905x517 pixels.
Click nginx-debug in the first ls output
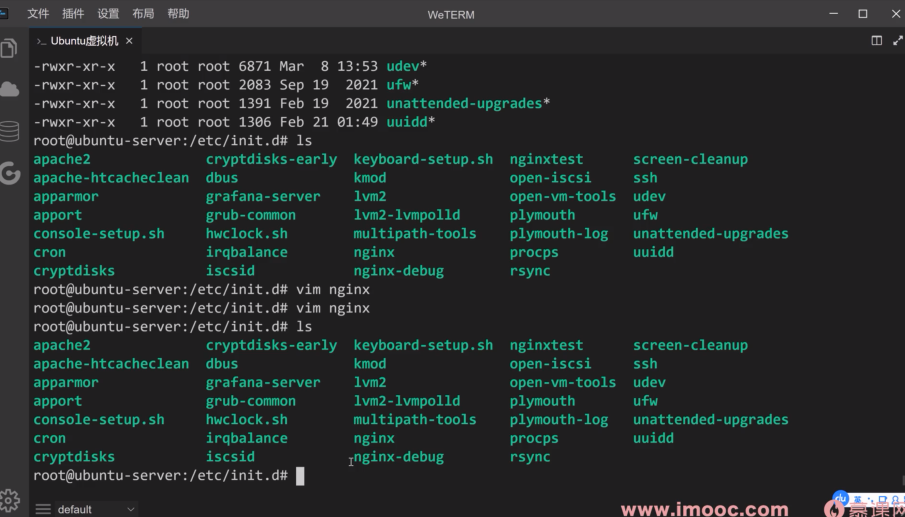coord(399,271)
